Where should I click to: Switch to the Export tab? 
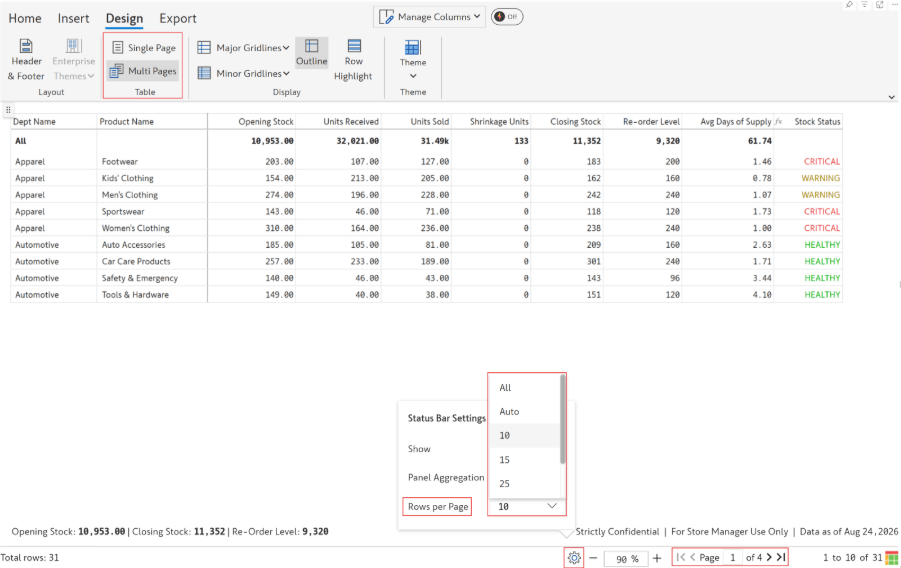coord(178,18)
